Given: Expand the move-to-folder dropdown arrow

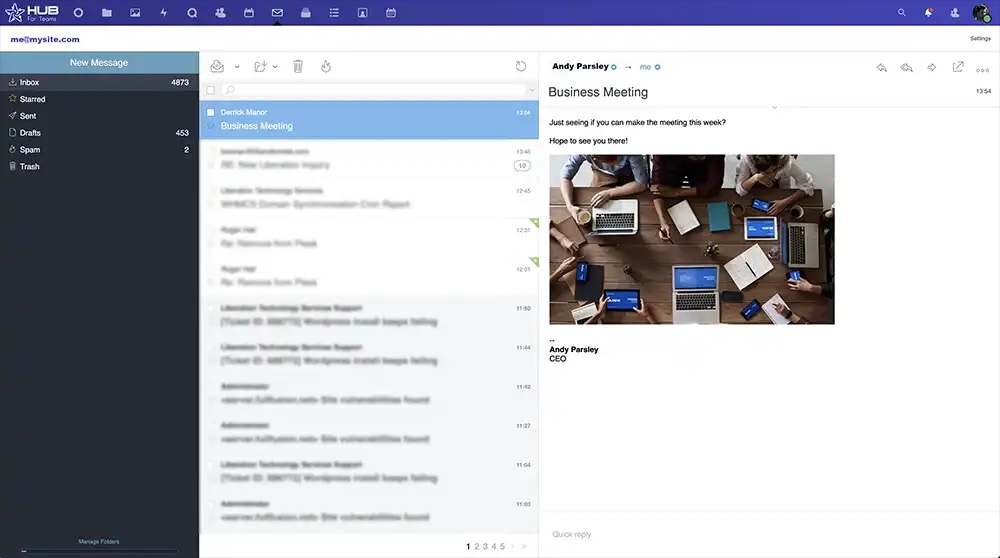Looking at the screenshot, I should 276,67.
